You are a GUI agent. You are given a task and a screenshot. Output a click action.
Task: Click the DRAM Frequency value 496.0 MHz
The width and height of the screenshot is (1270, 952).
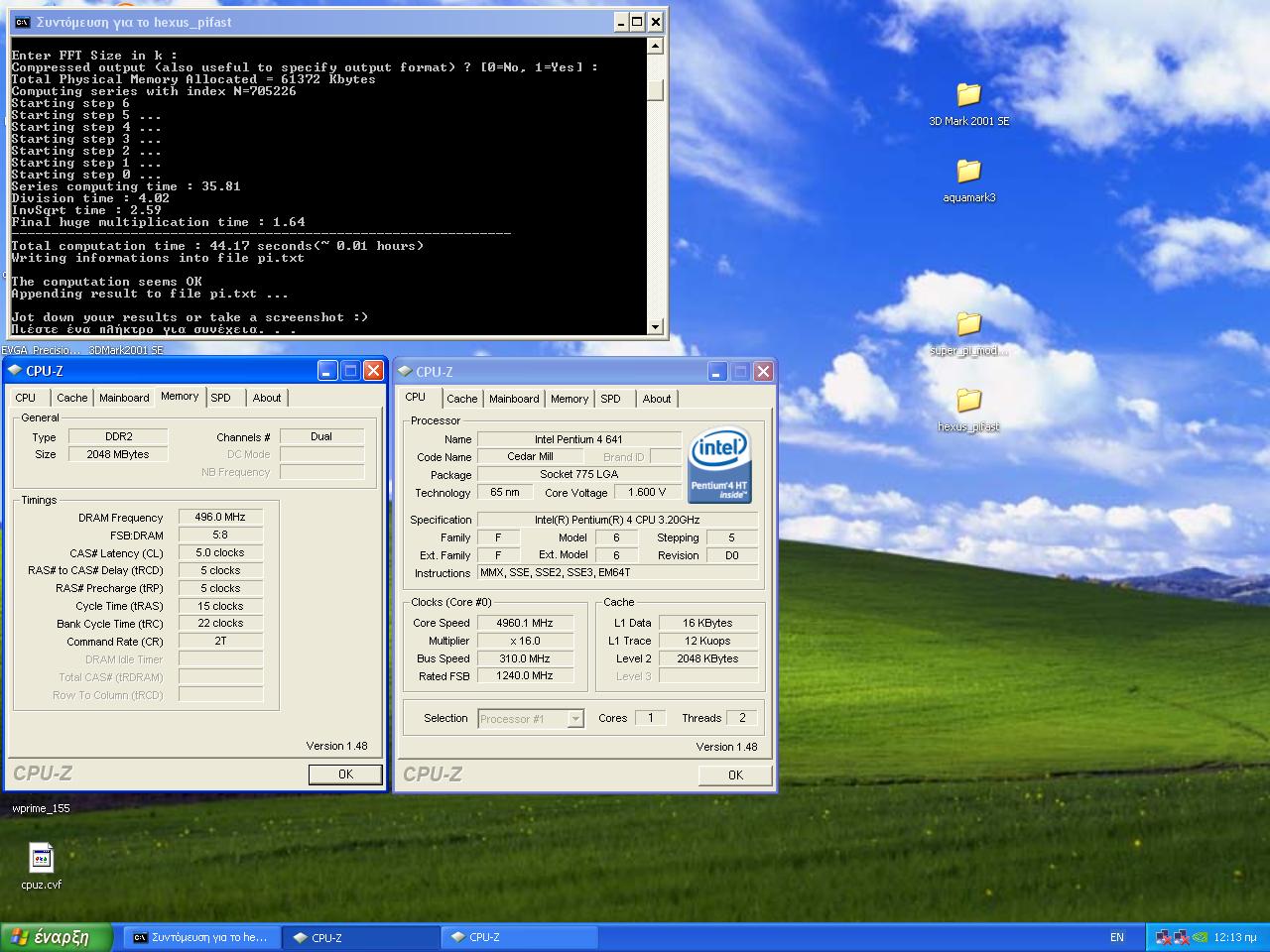click(x=220, y=517)
